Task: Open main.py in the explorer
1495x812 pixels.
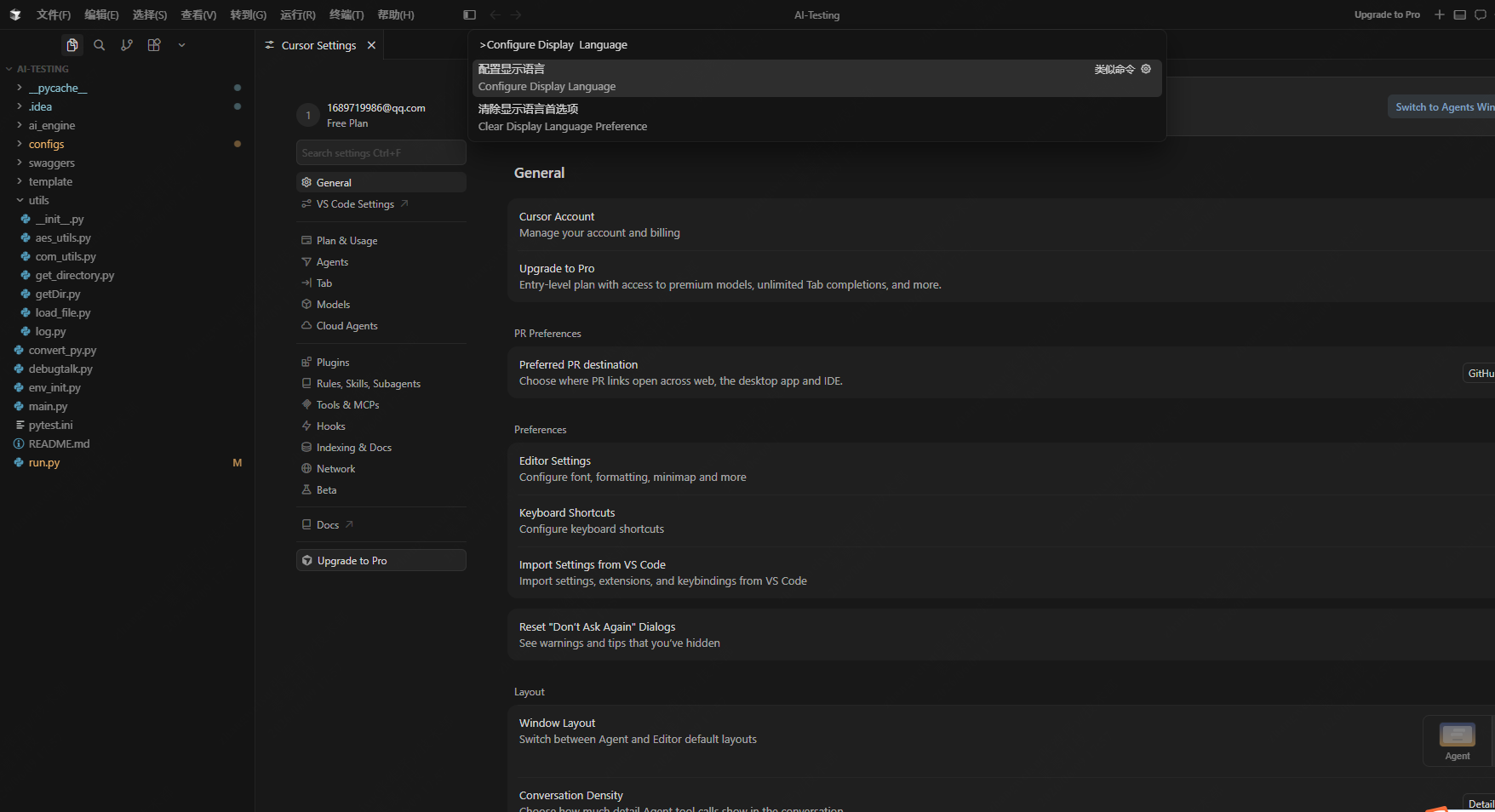Action: pos(128,406)
